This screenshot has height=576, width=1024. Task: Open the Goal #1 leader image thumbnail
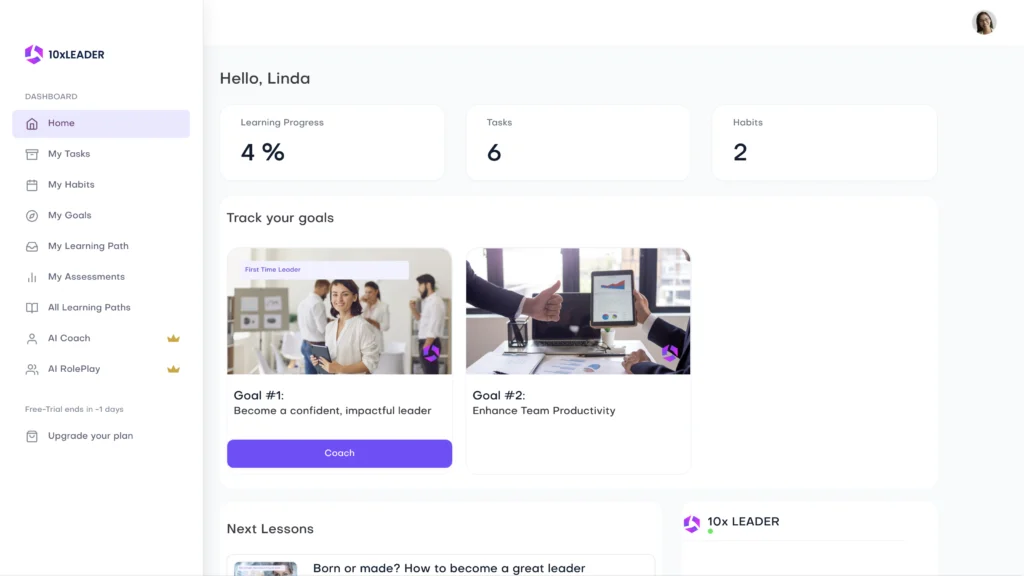coord(340,311)
